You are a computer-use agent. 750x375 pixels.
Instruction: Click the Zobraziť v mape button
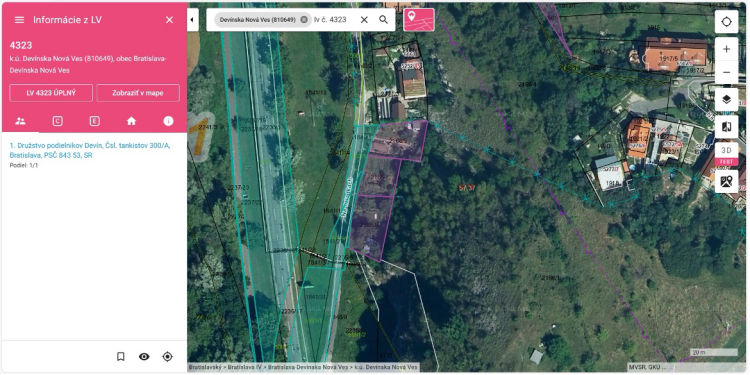[138, 93]
